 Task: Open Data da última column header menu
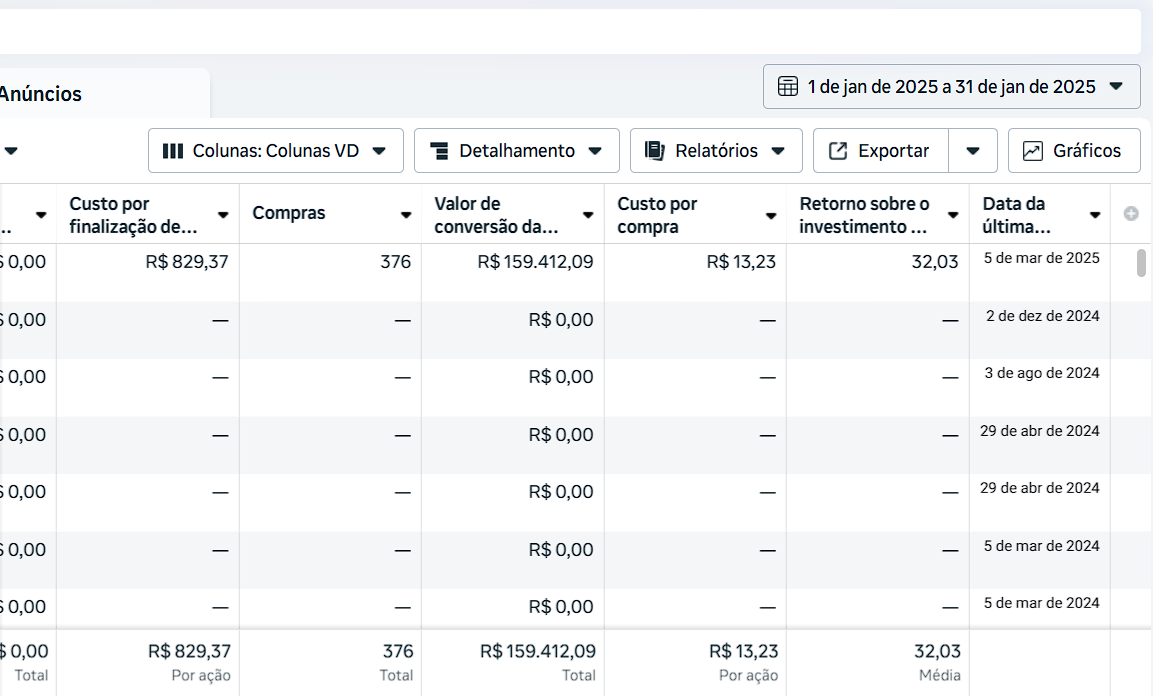(1095, 215)
